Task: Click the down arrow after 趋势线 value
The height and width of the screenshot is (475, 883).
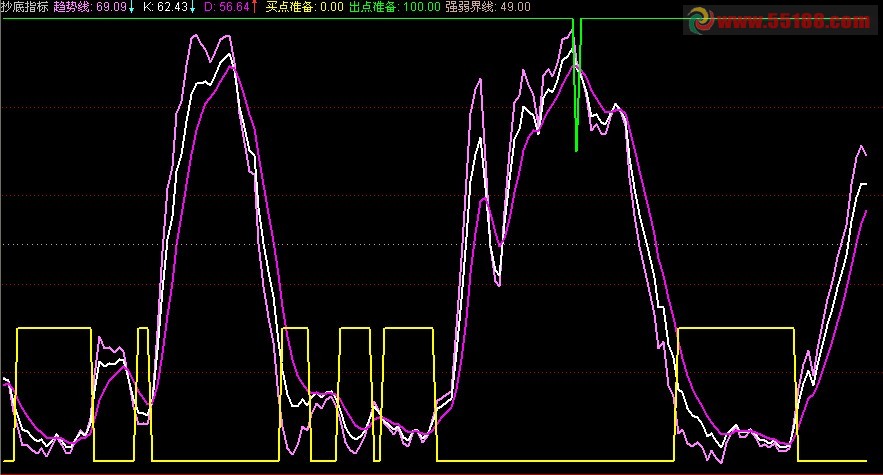Action: coord(131,7)
